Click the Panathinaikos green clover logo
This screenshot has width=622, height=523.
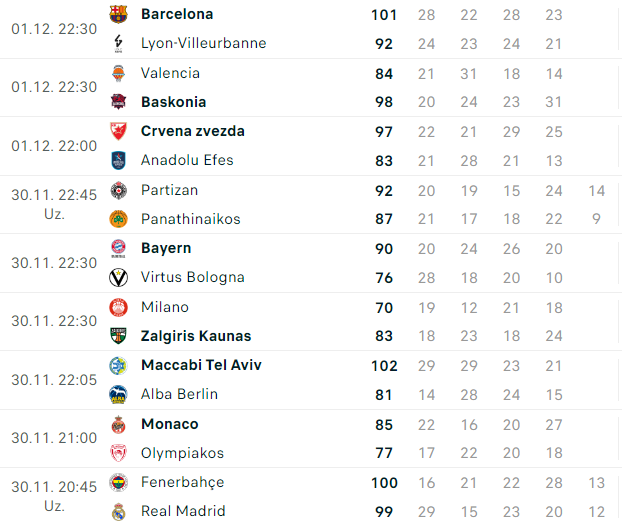(119, 219)
